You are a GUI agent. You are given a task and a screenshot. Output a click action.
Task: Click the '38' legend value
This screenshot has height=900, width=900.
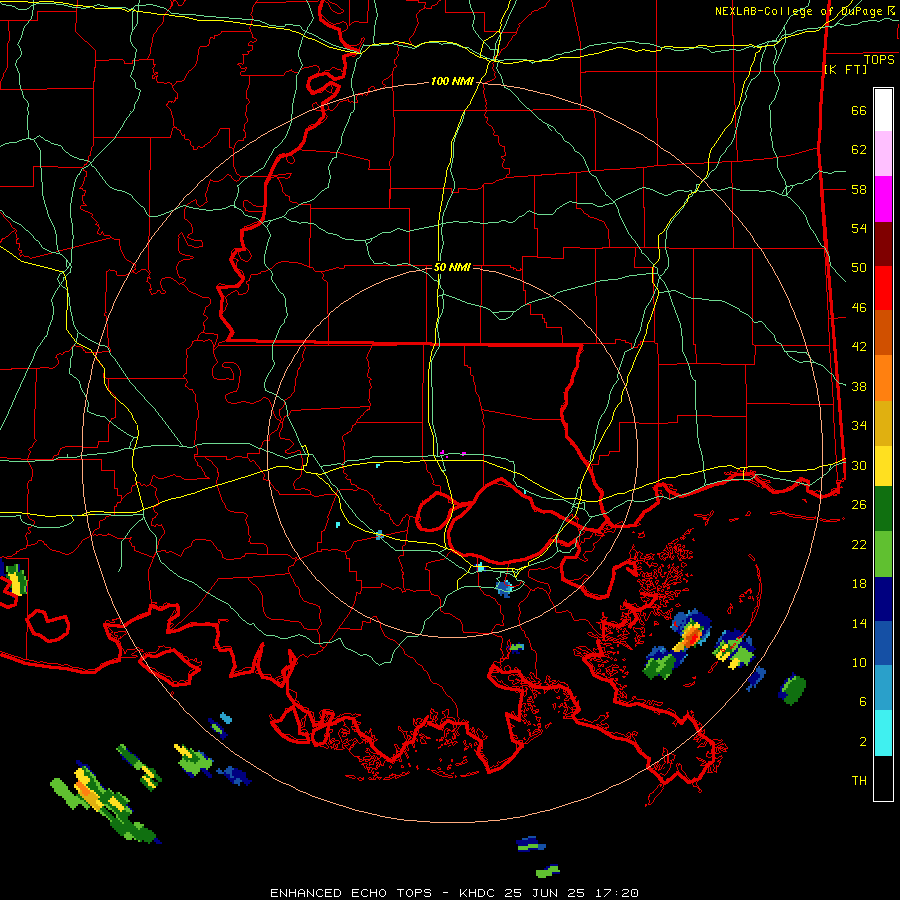(859, 386)
